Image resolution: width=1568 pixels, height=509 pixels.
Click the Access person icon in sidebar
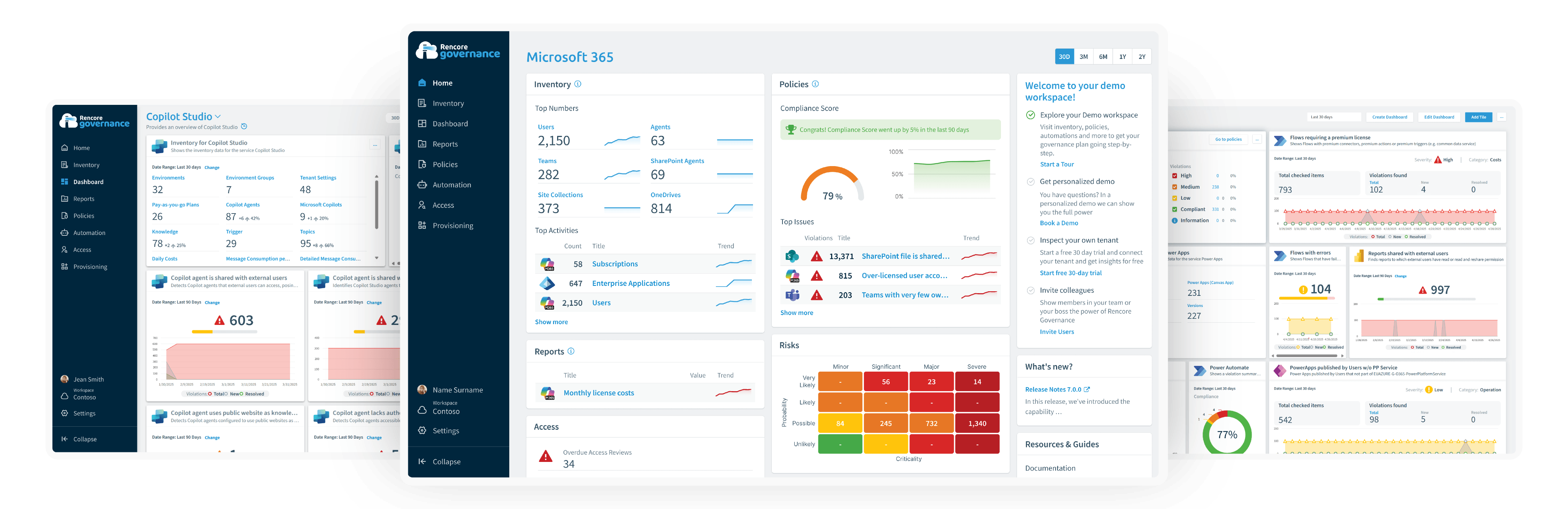[422, 205]
